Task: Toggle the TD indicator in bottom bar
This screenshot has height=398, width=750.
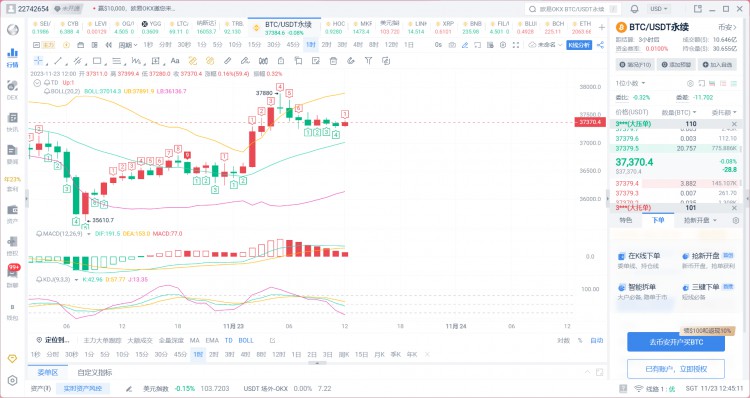Action: (229, 341)
